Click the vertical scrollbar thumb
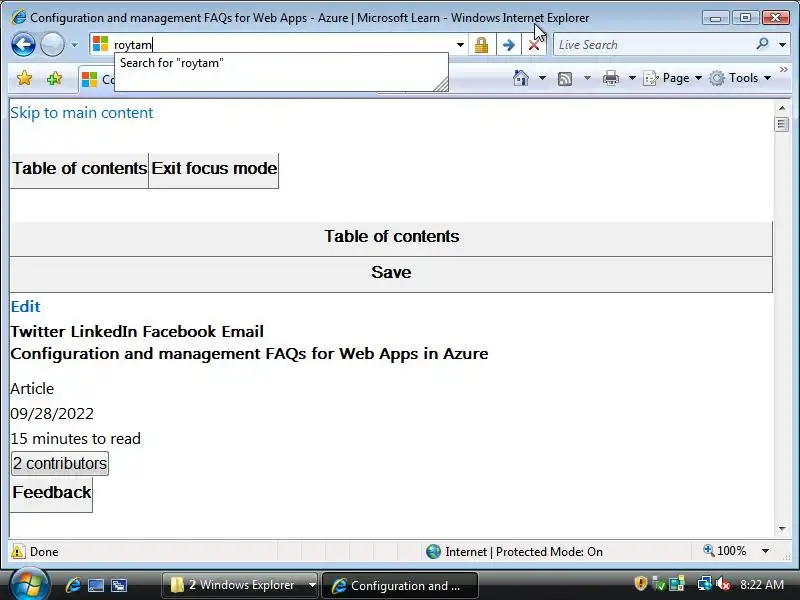 (782, 124)
